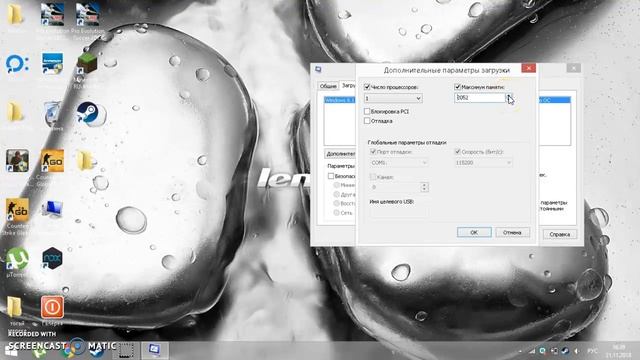The height and width of the screenshot is (360, 640).
Task: Select the Сеть radio button in msconfig
Action: (x=337, y=212)
